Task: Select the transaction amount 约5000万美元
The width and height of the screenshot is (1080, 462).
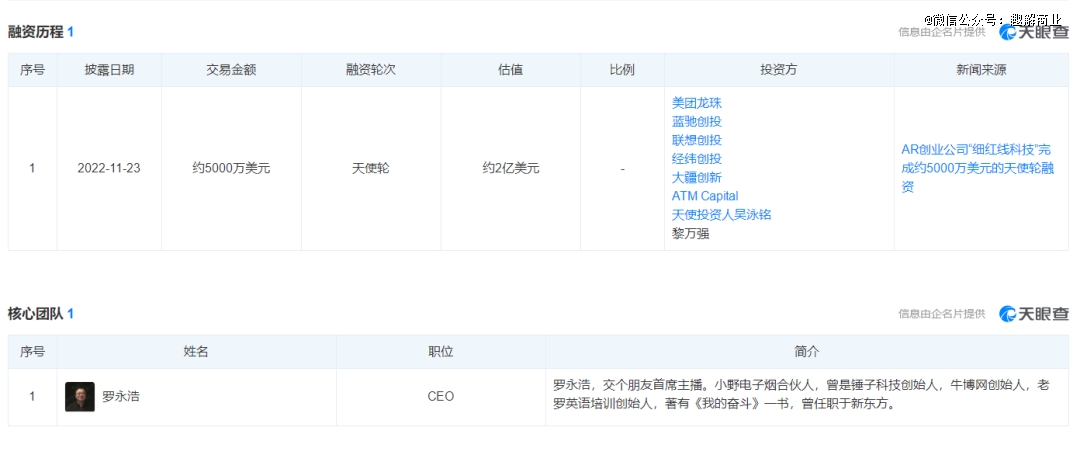Action: [x=231, y=168]
